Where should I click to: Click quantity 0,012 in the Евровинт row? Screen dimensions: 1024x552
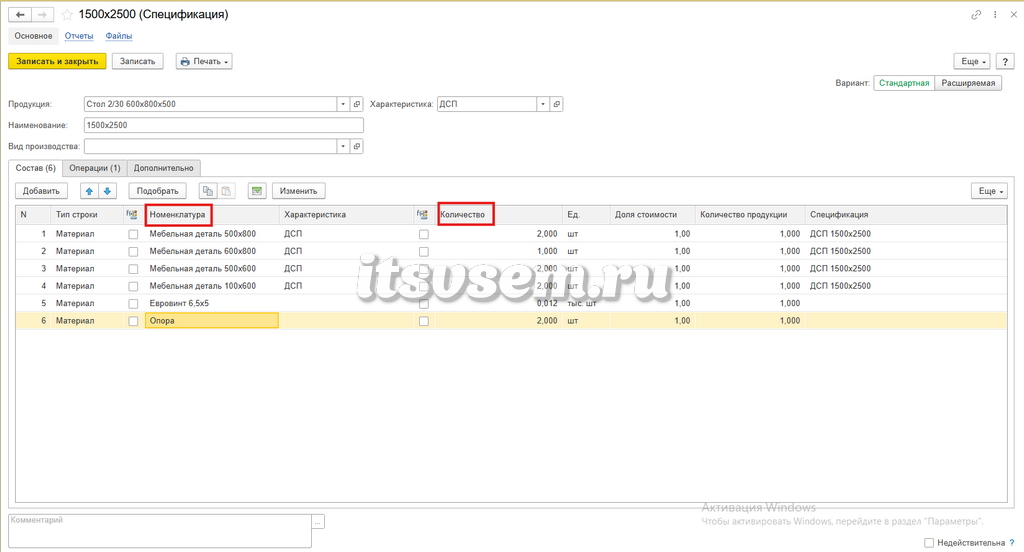point(499,303)
